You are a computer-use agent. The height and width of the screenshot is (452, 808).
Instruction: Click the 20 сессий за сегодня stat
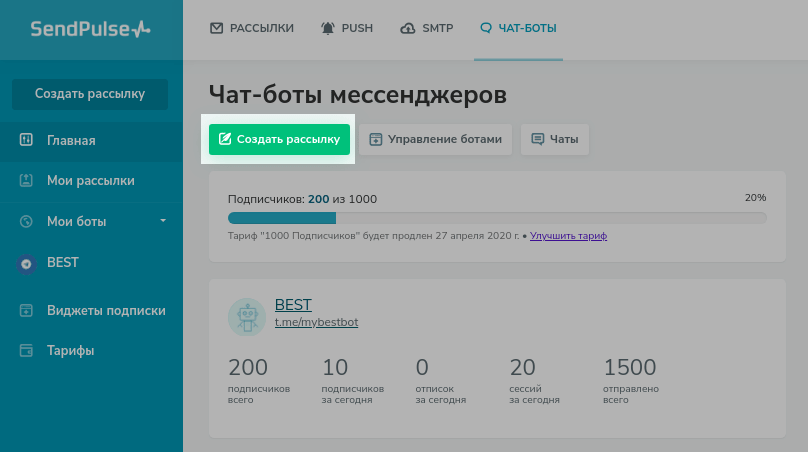[534, 380]
